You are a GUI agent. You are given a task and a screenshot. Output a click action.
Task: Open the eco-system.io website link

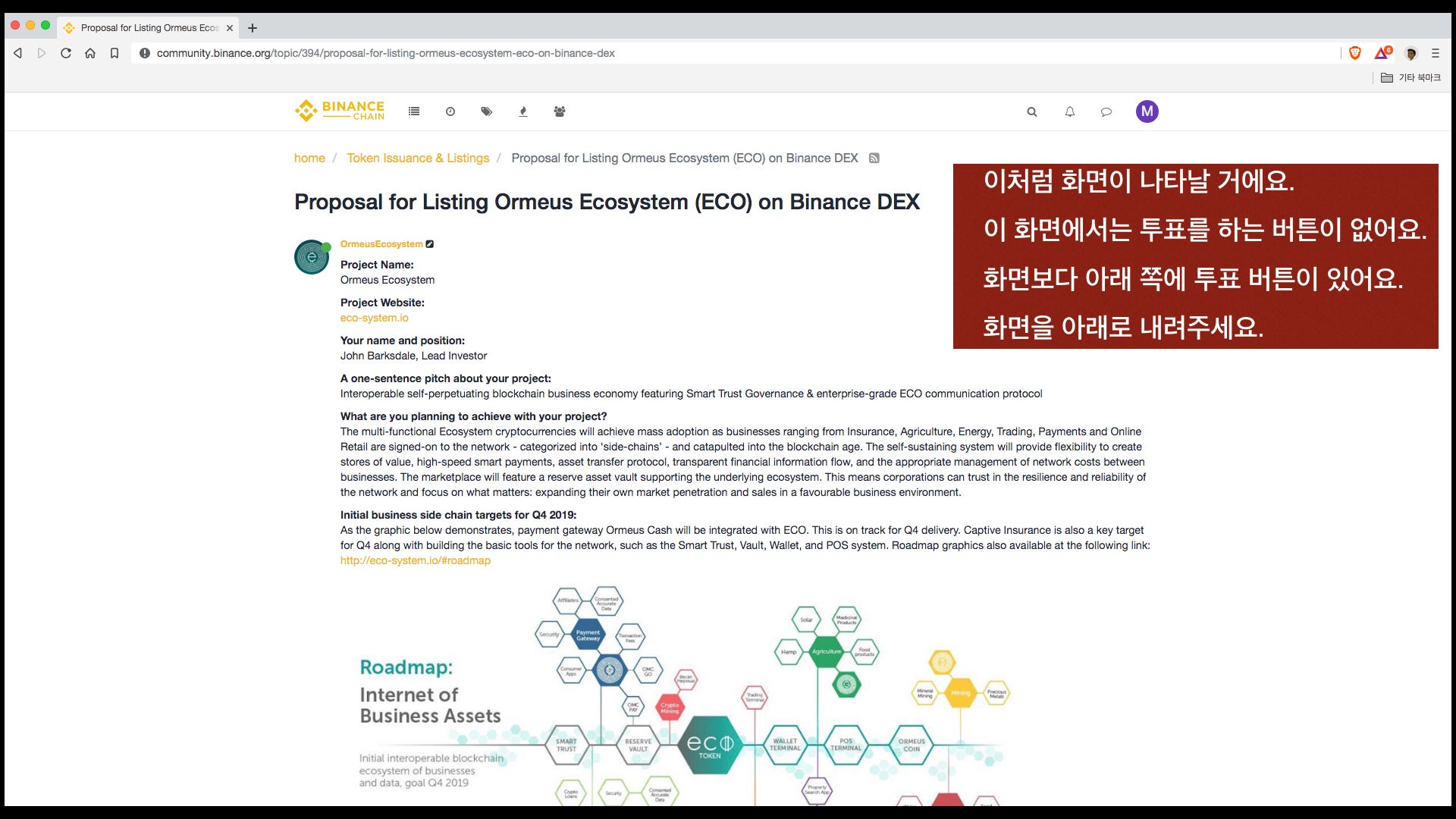pos(374,318)
